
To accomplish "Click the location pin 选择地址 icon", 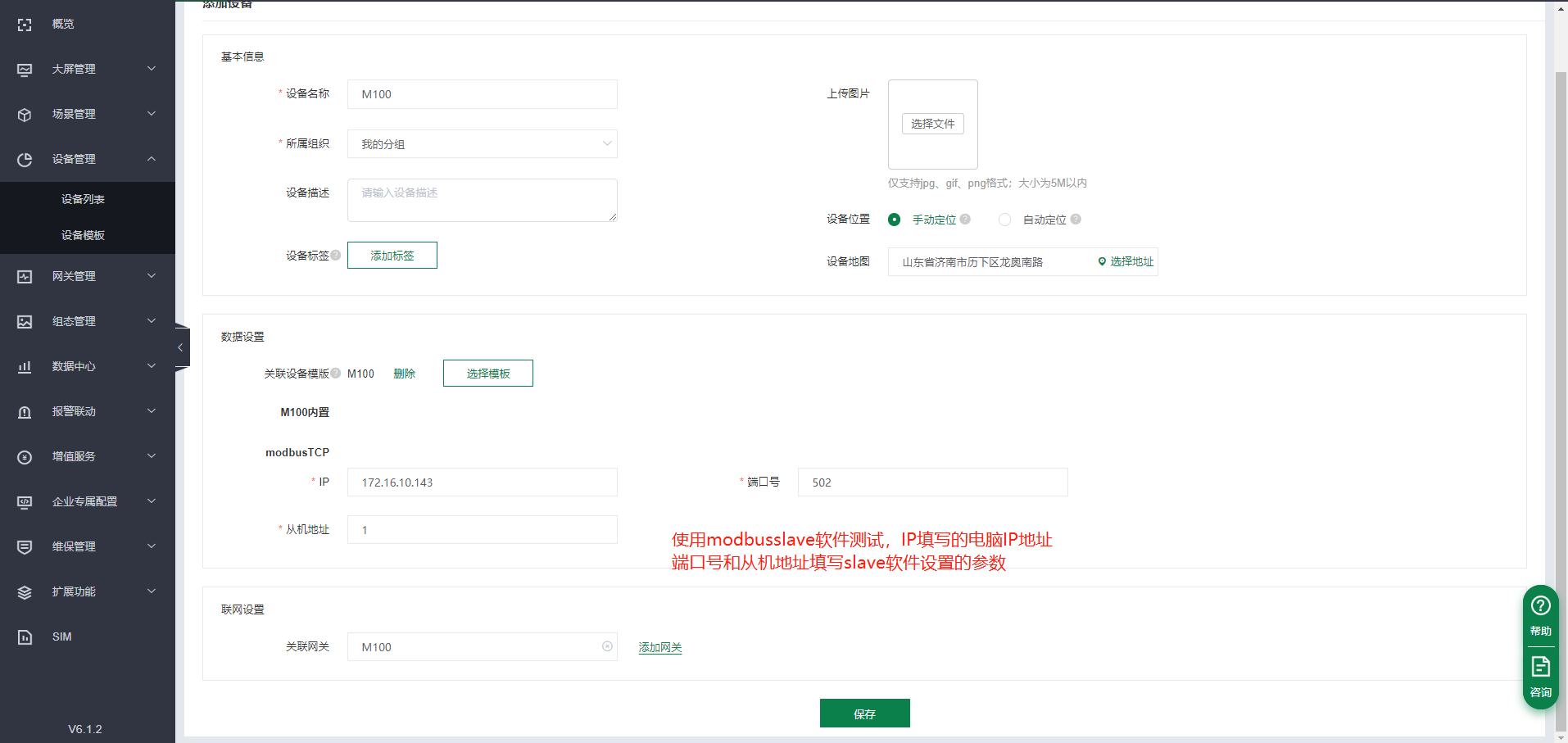I will click(x=1102, y=262).
